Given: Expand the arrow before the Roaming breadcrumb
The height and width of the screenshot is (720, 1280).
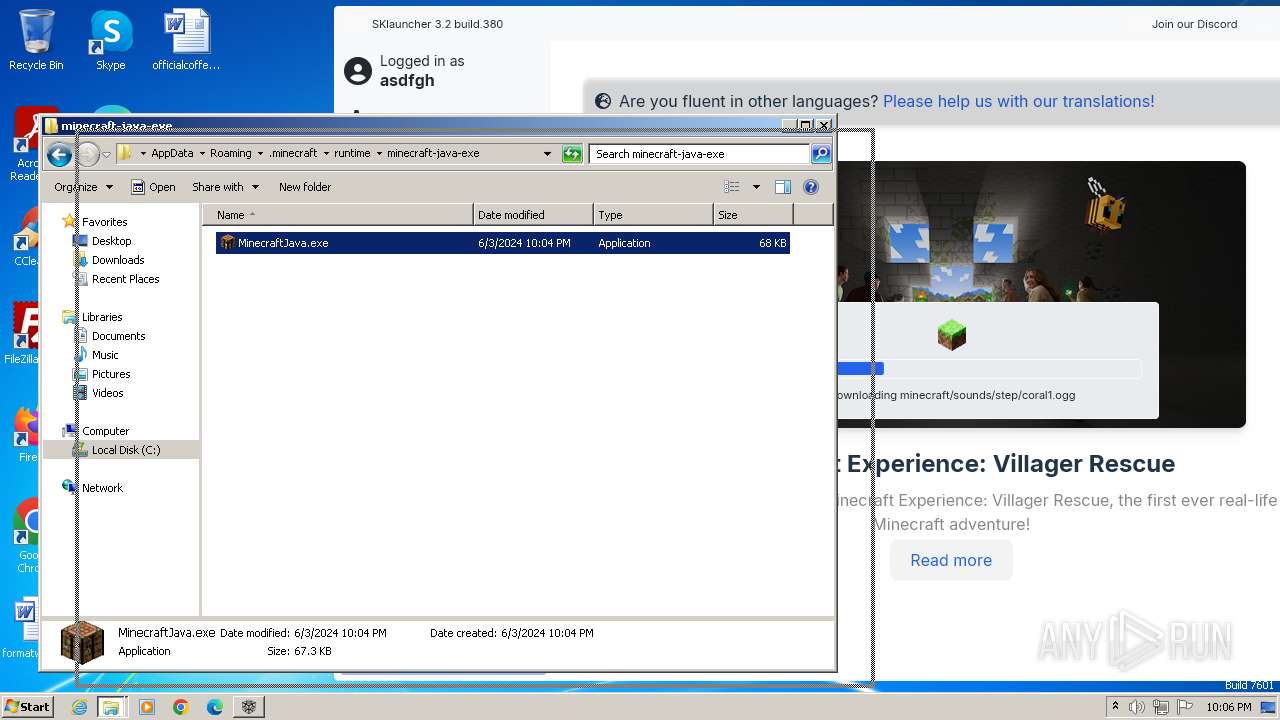Looking at the screenshot, I should click(201, 154).
